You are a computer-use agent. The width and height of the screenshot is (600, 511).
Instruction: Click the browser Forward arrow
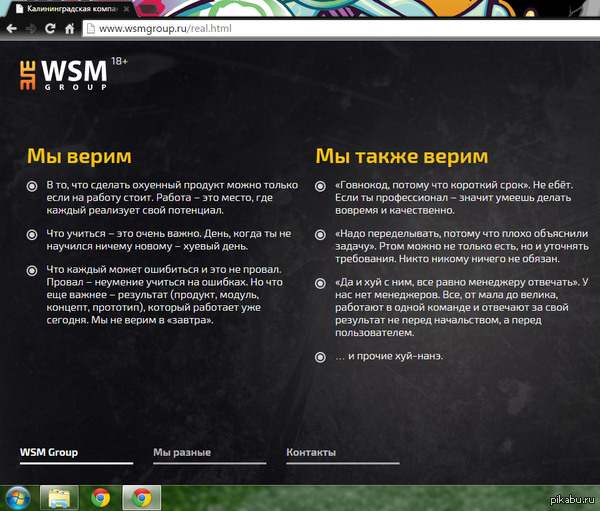pos(31,29)
